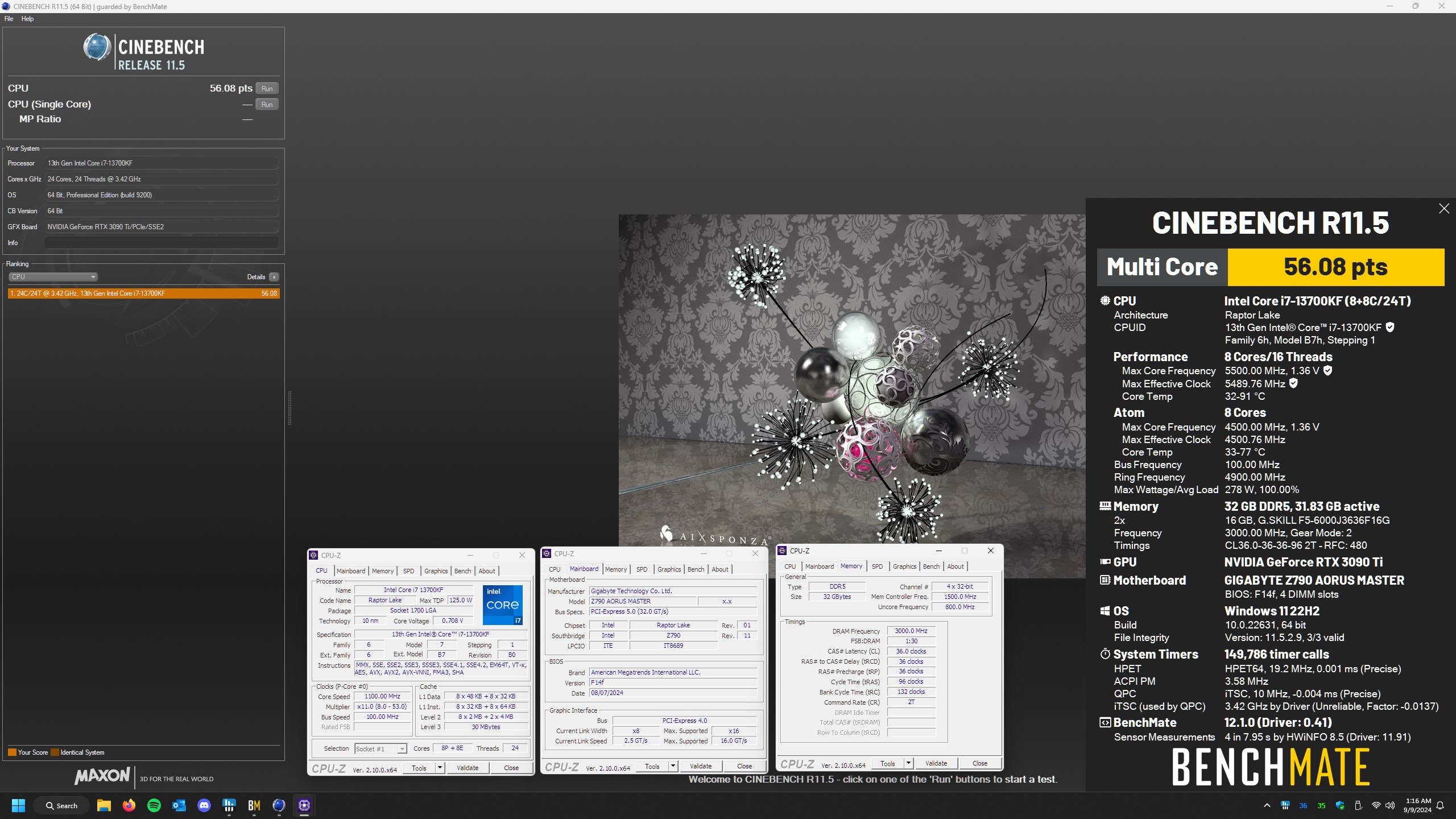Open the Help menu in Cinebench
This screenshot has height=819, width=1456.
pyautogui.click(x=27, y=19)
